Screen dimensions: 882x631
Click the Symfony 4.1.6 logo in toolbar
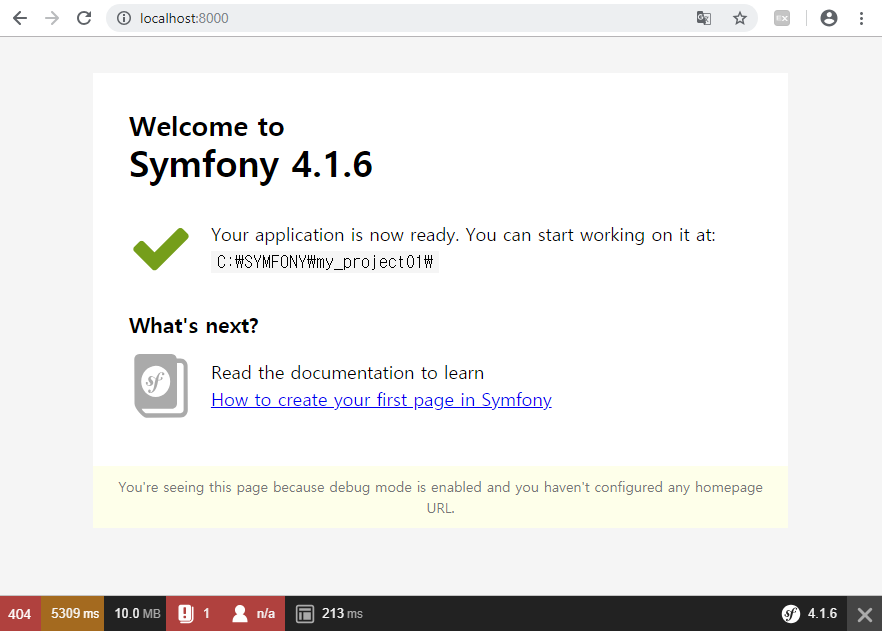(x=810, y=613)
